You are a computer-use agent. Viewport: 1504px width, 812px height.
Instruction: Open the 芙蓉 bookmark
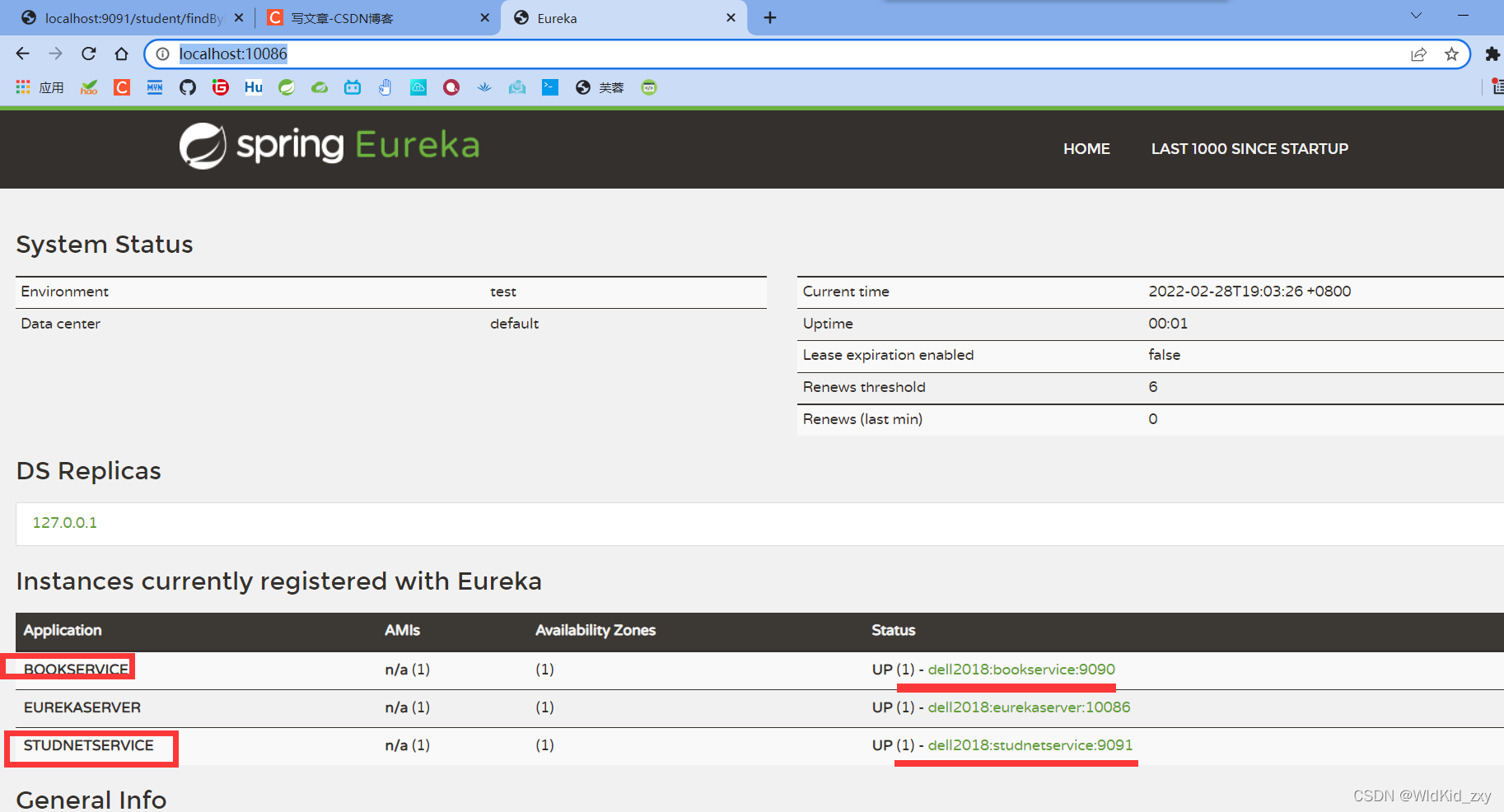coord(600,87)
